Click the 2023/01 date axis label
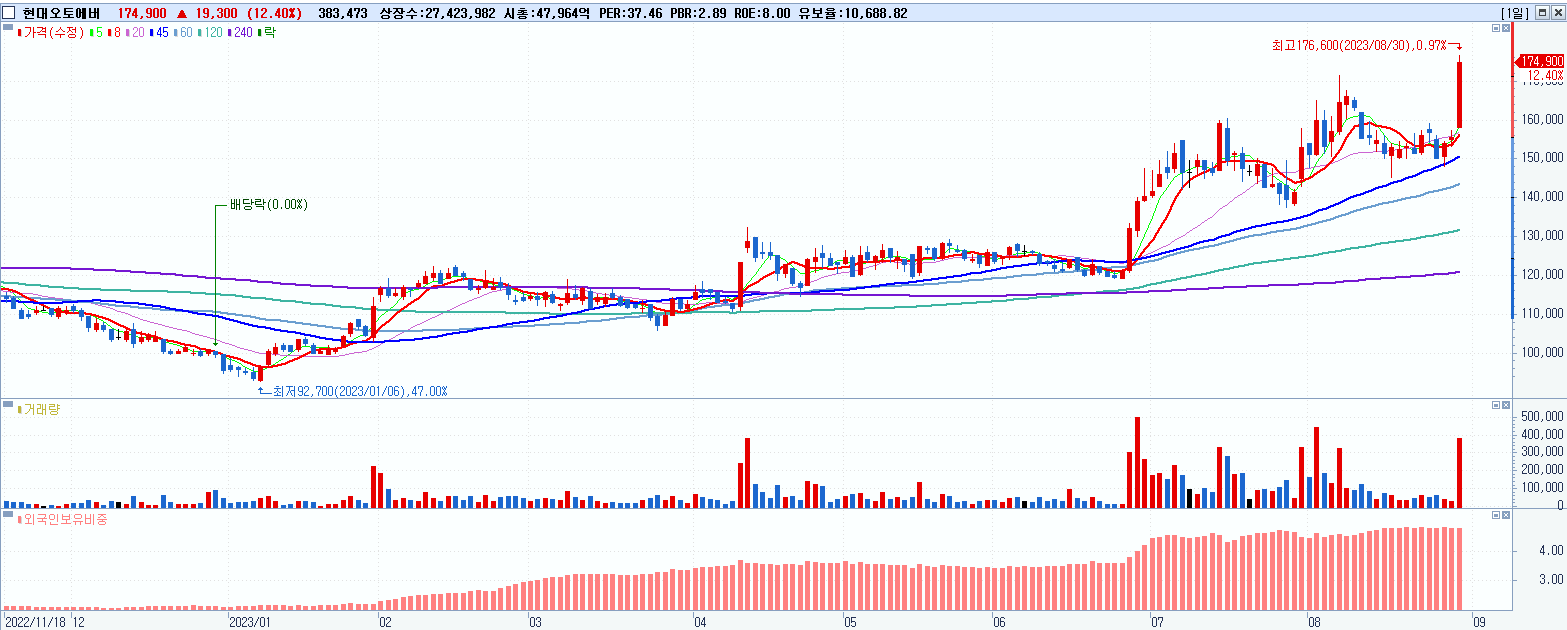Viewport: 1567px width, 630px height. (x=250, y=622)
